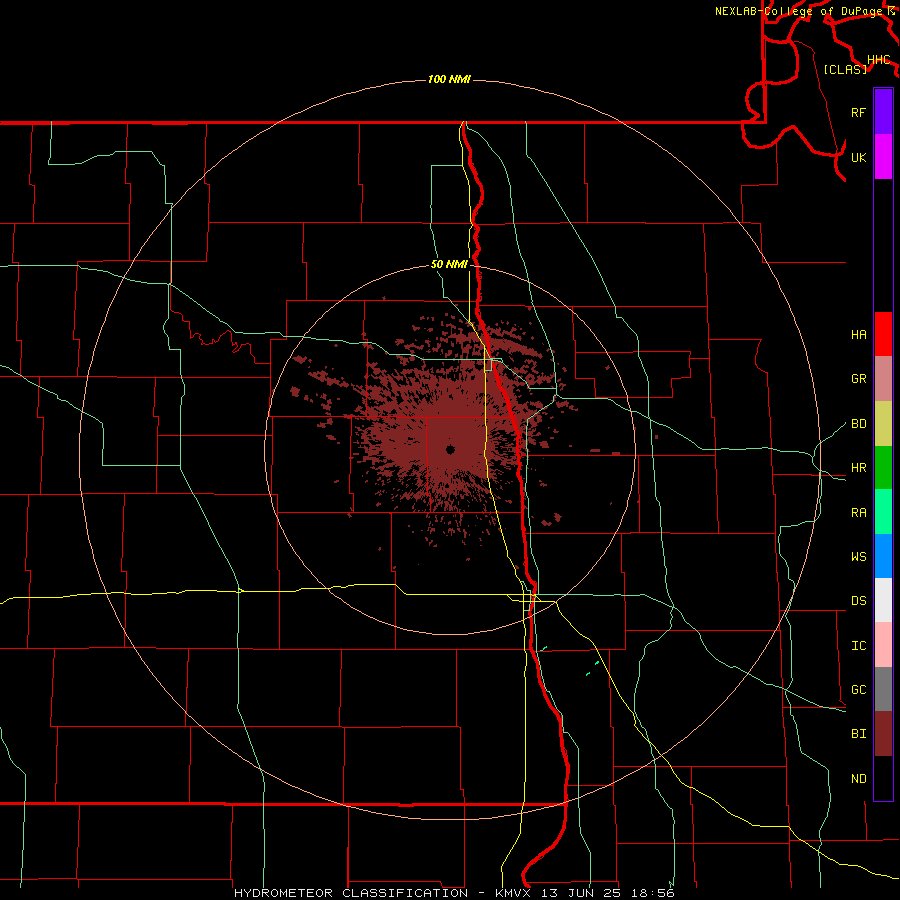Click the IC legend label
This screenshot has width=900, height=900.
(x=858, y=645)
